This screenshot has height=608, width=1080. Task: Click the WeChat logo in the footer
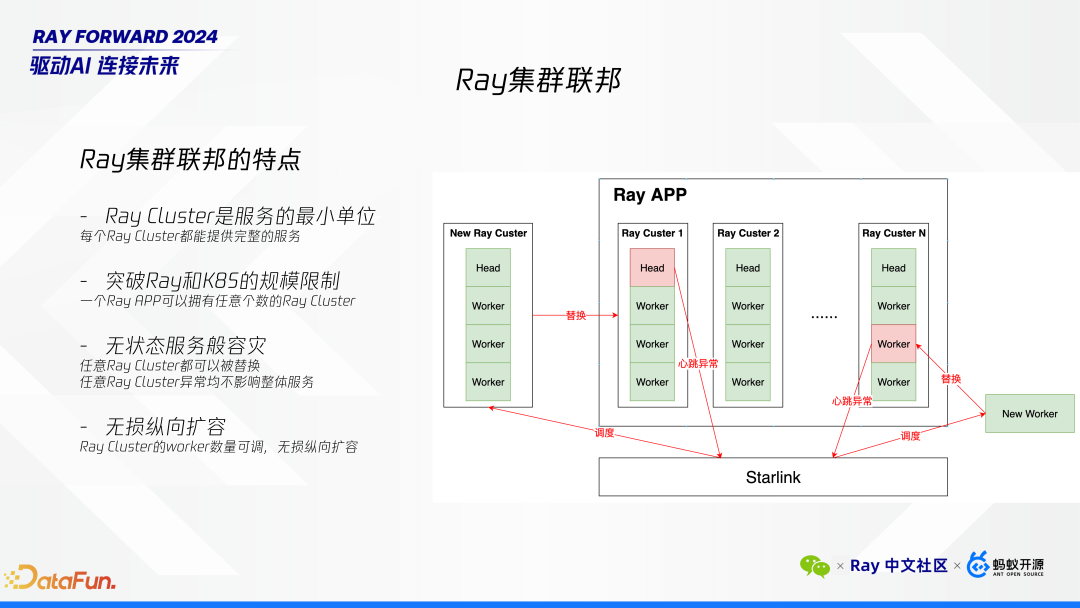[x=815, y=566]
